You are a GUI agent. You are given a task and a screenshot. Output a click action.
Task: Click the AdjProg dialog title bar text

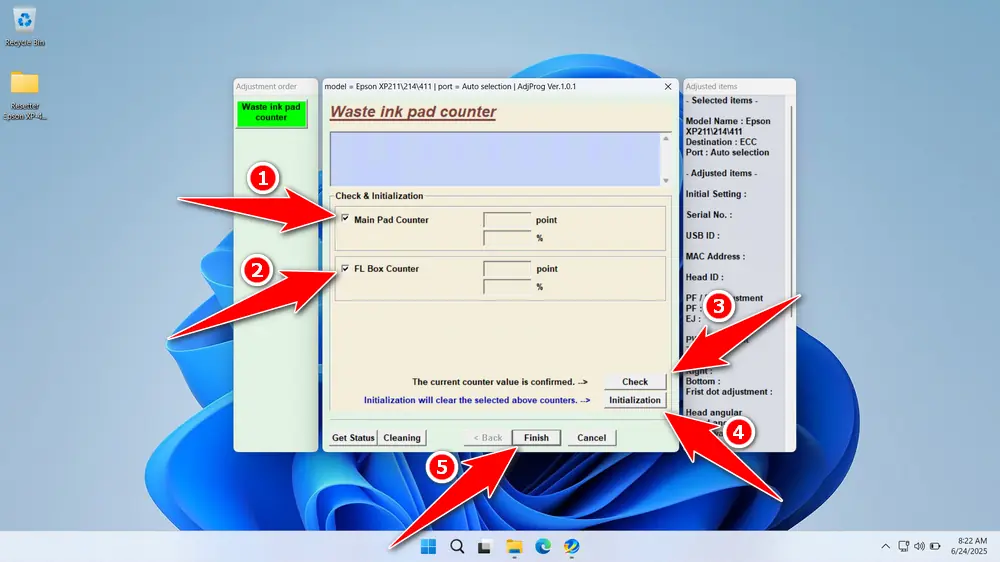click(450, 86)
